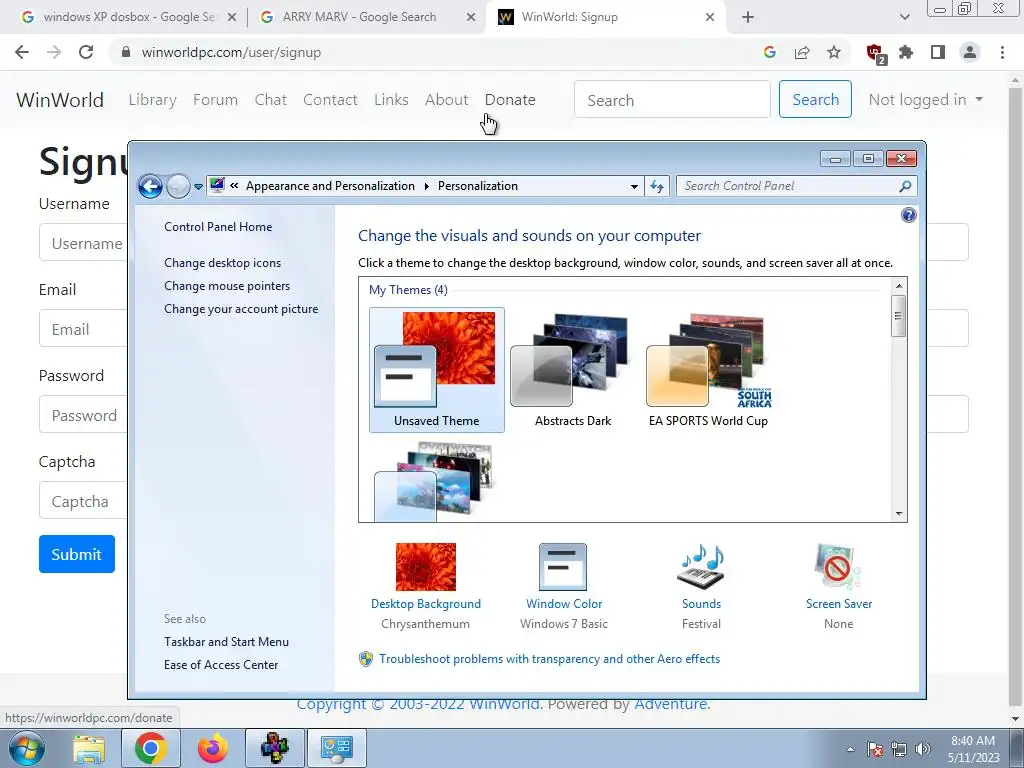1024x768 pixels.
Task: Click the Google icon in address bar
Action: (x=770, y=52)
